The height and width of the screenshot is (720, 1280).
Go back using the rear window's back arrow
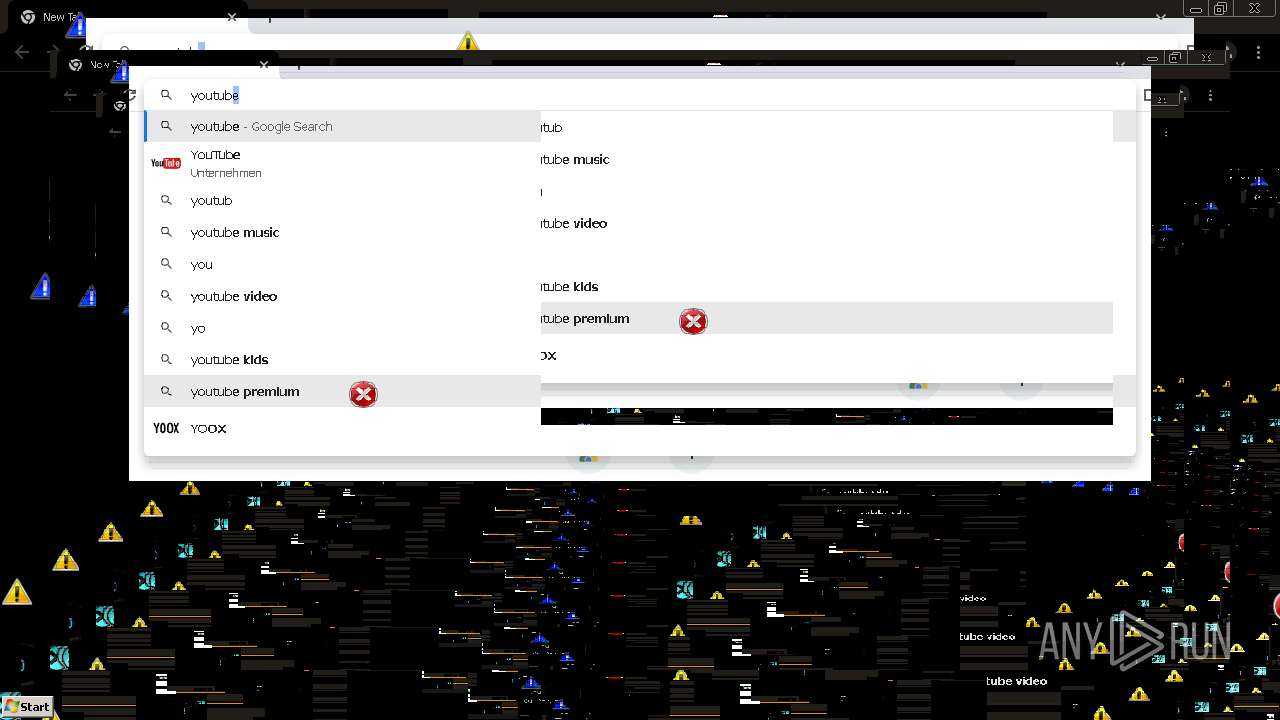[x=23, y=51]
